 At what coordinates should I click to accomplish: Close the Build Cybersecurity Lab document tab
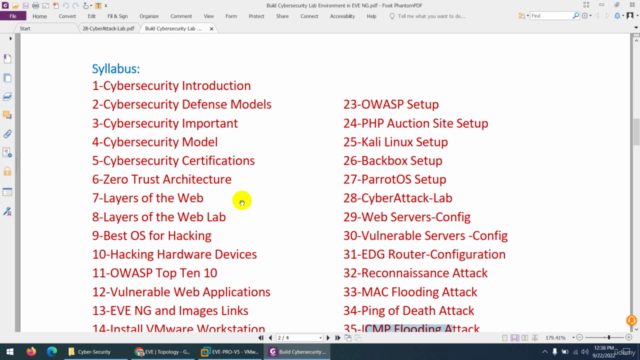(x=211, y=29)
